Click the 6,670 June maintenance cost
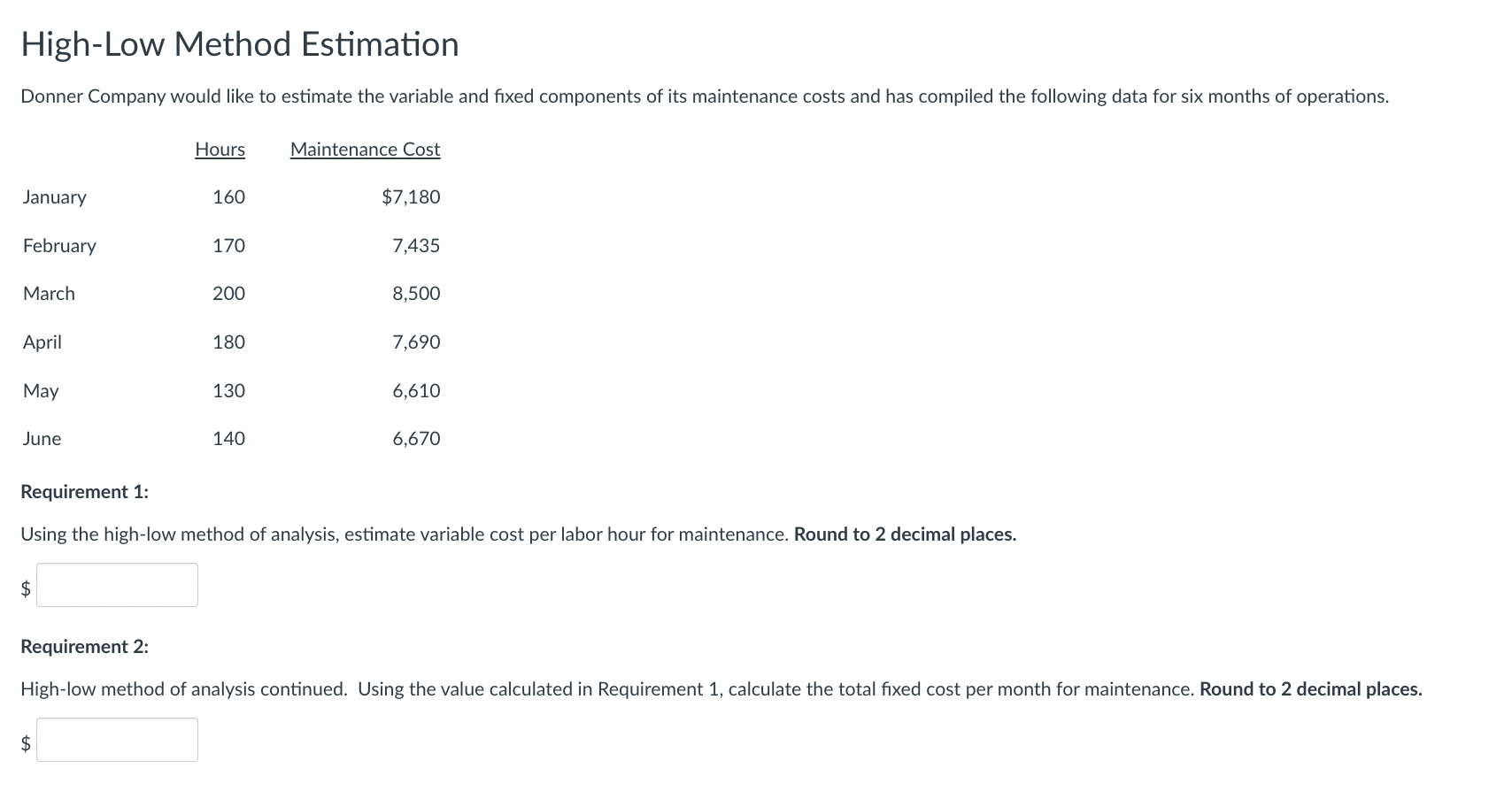 [416, 439]
